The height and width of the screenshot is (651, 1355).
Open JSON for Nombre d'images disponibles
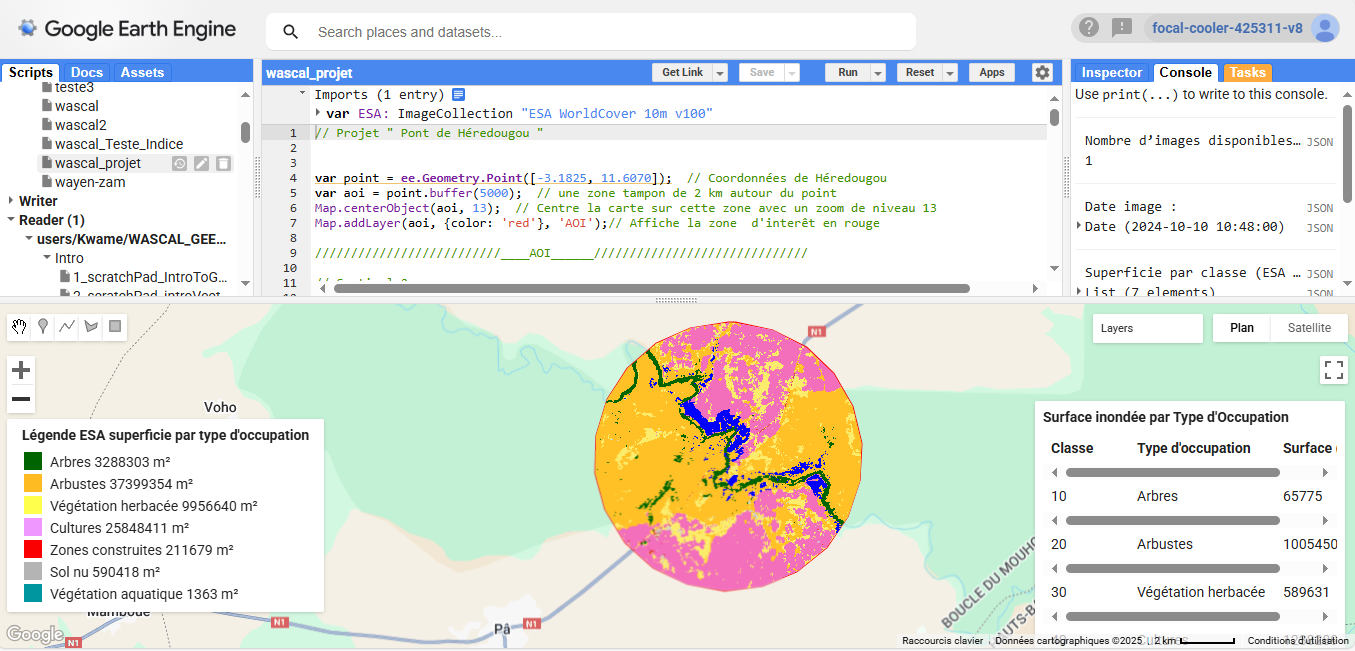[1320, 142]
